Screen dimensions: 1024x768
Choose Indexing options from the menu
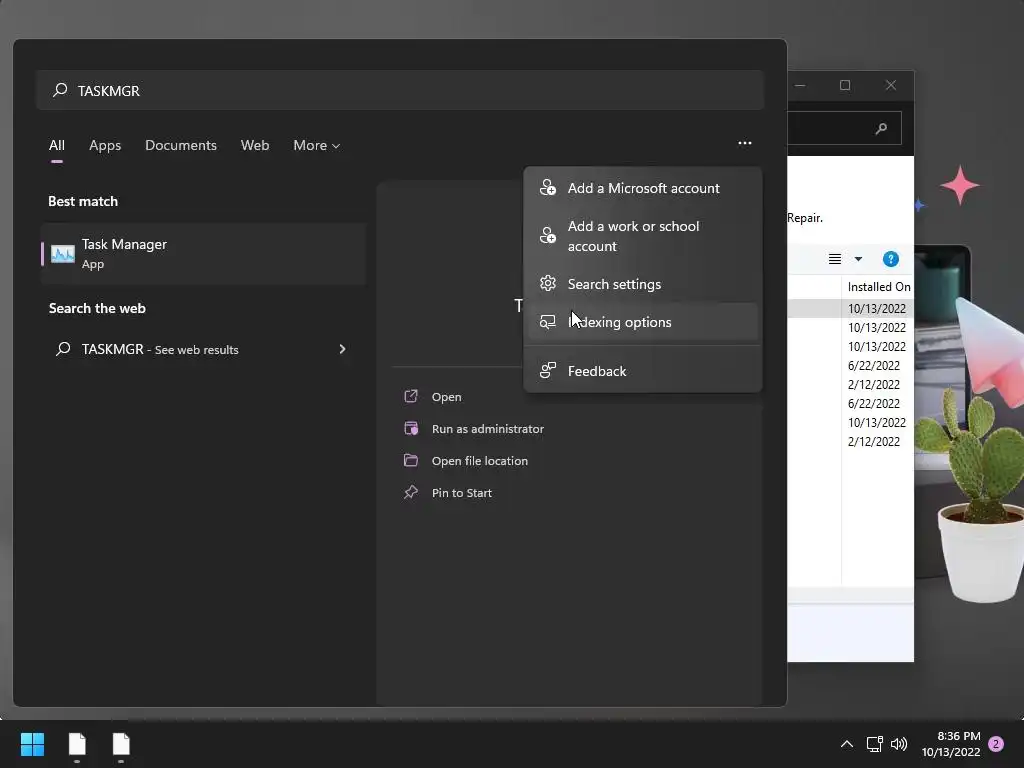point(643,322)
